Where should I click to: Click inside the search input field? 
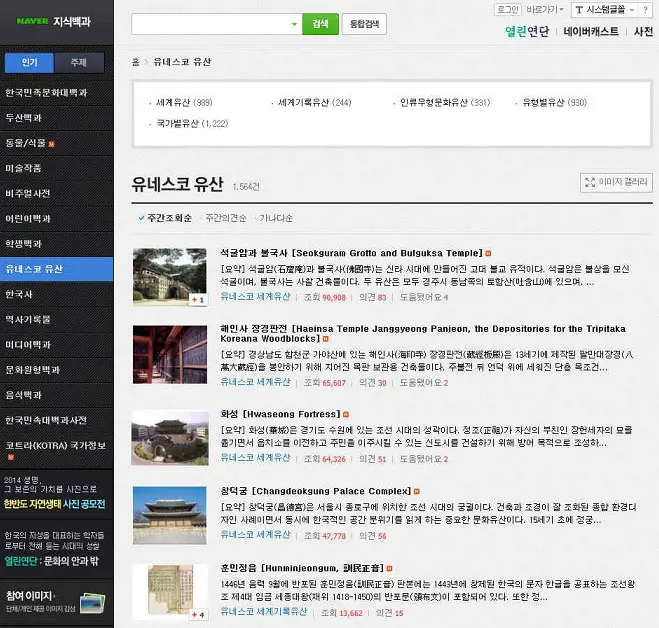pyautogui.click(x=210, y=24)
